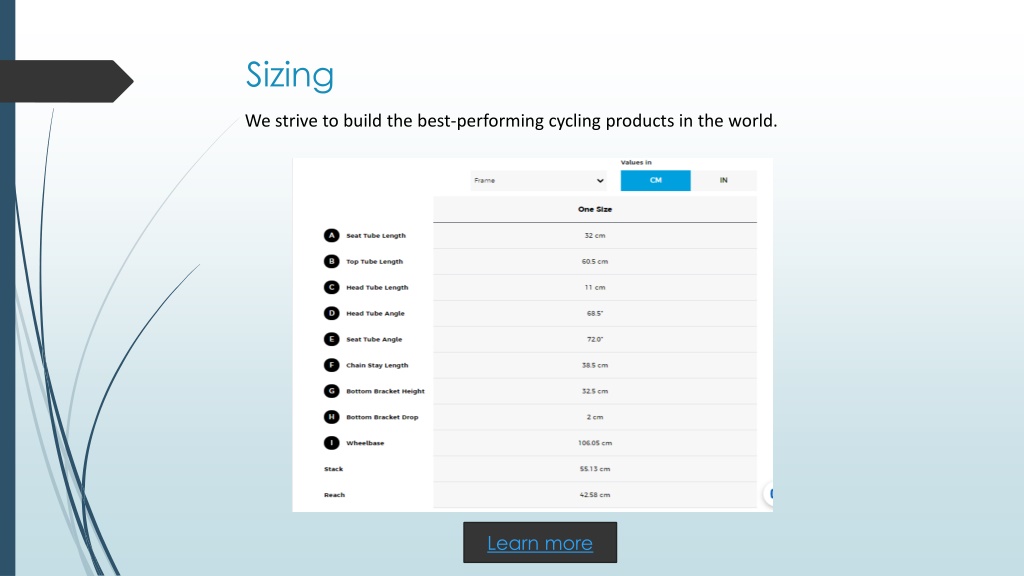Image resolution: width=1024 pixels, height=576 pixels.
Task: Click the H icon for Bottom Bracket Drop
Action: click(x=331, y=417)
